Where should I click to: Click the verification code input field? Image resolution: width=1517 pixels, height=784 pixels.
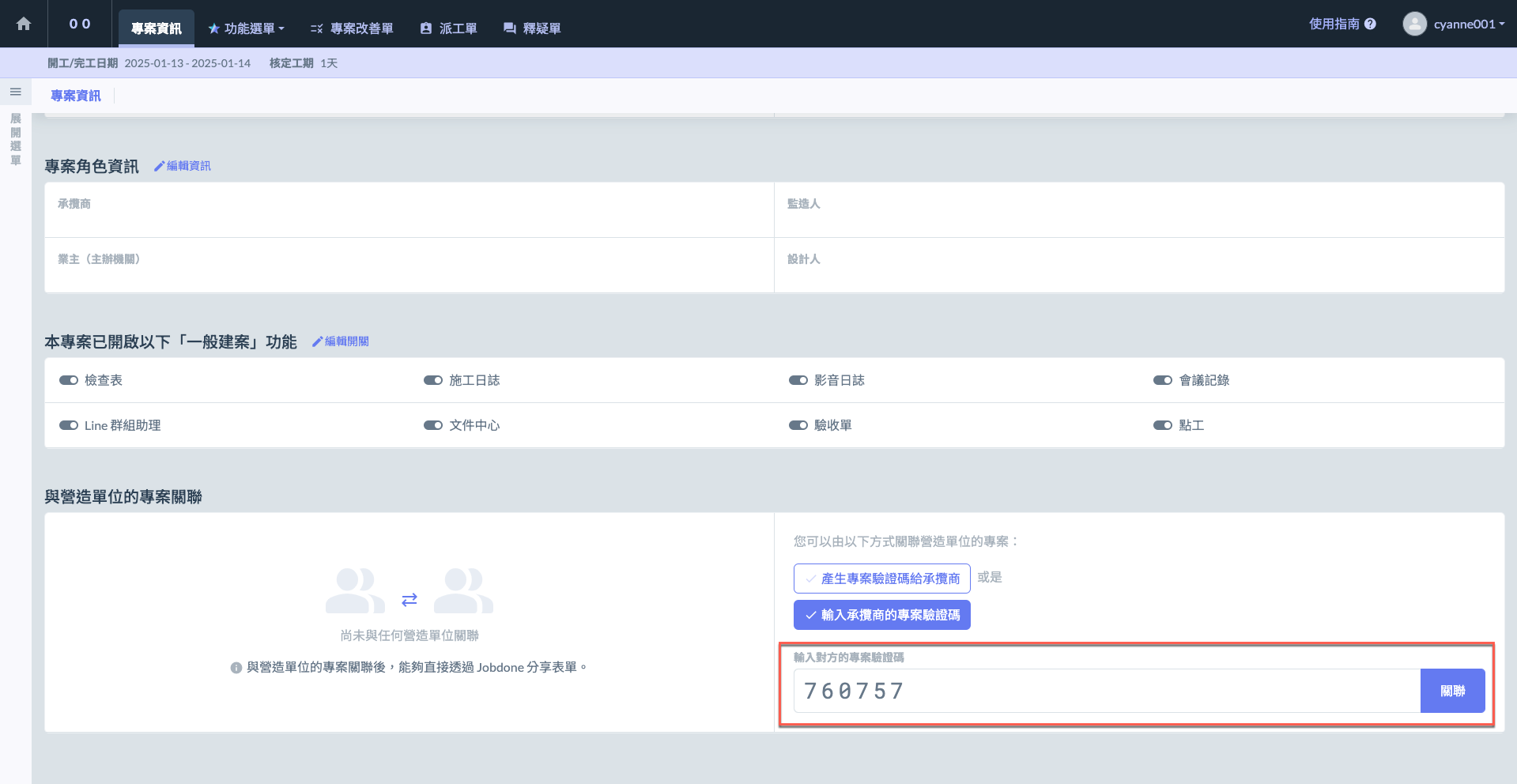click(x=1107, y=691)
